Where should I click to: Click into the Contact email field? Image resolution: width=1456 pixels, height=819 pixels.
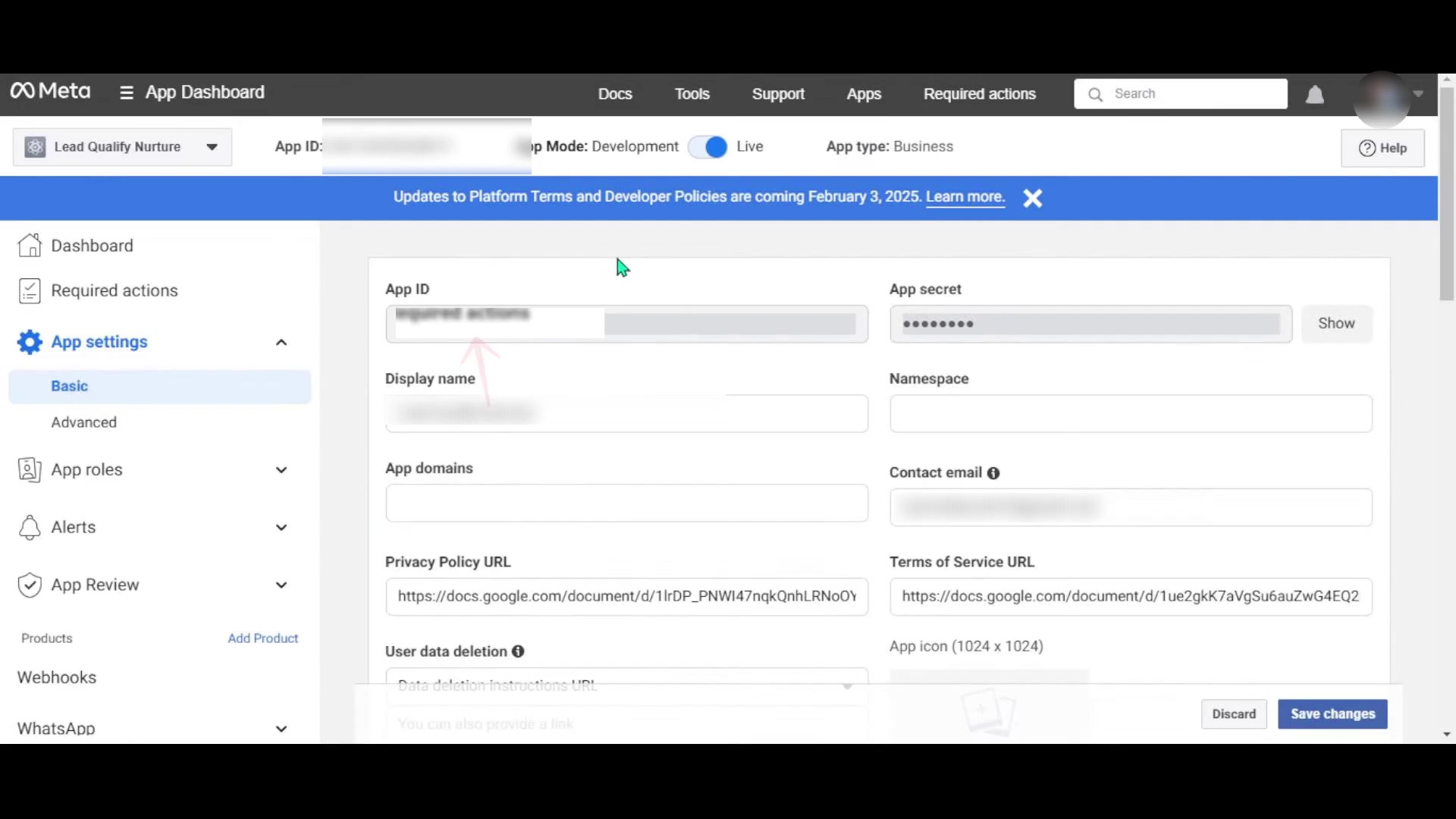click(1131, 507)
